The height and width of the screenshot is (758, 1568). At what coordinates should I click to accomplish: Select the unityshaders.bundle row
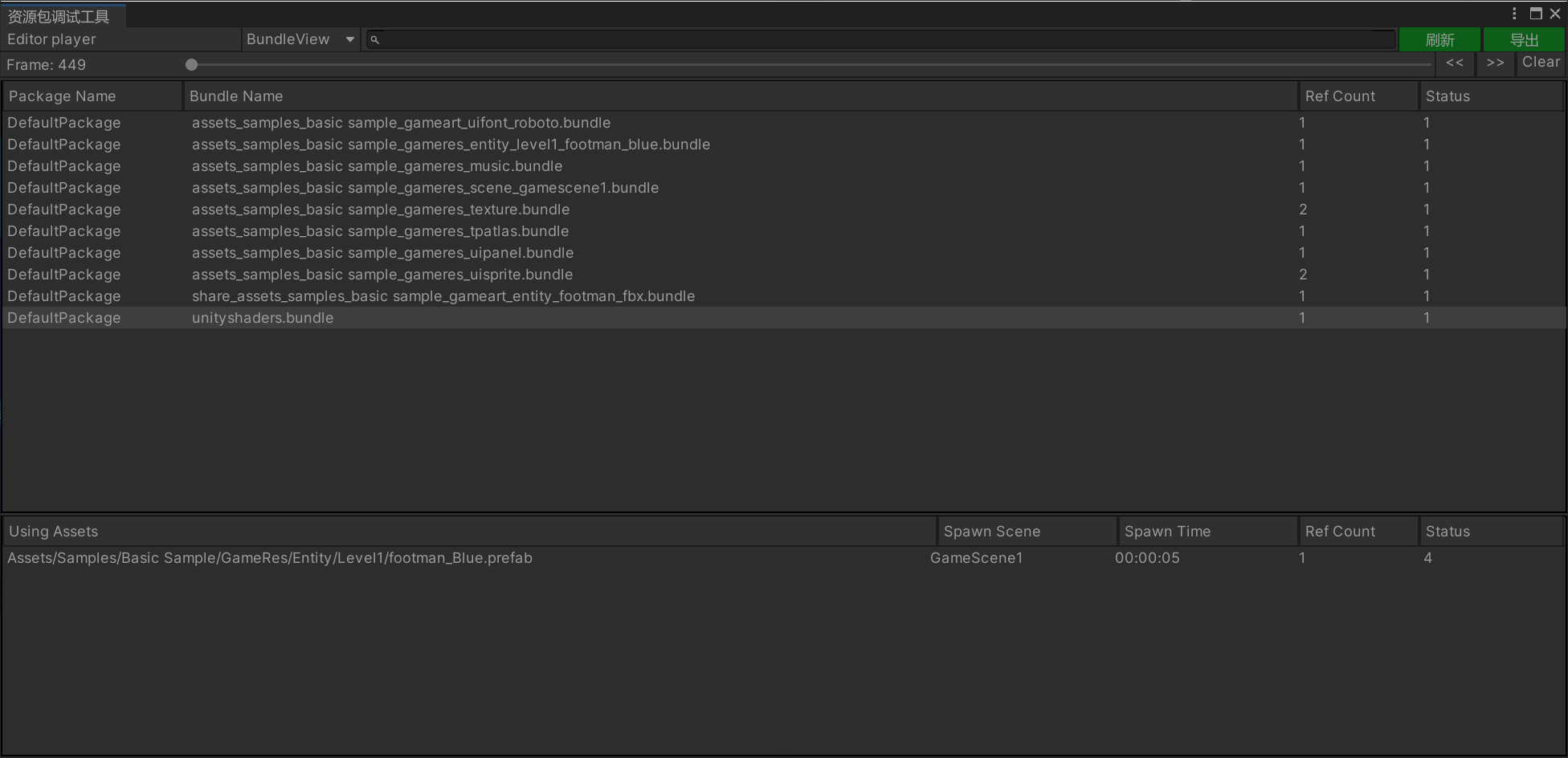[263, 318]
